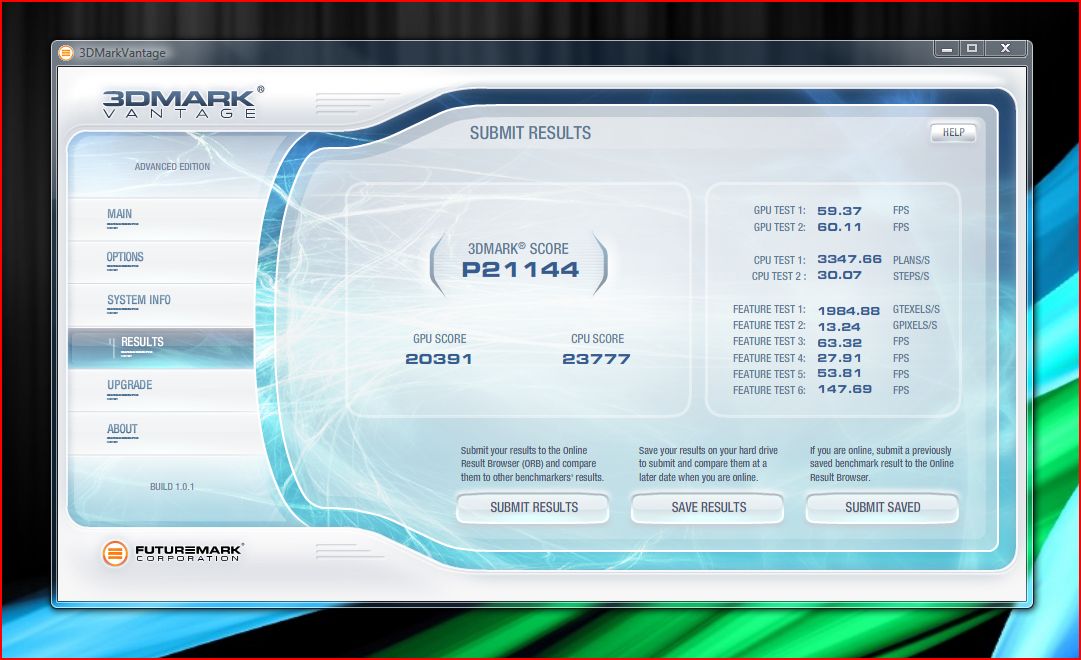Click GPU Test 1 value 59.37

(x=839, y=211)
